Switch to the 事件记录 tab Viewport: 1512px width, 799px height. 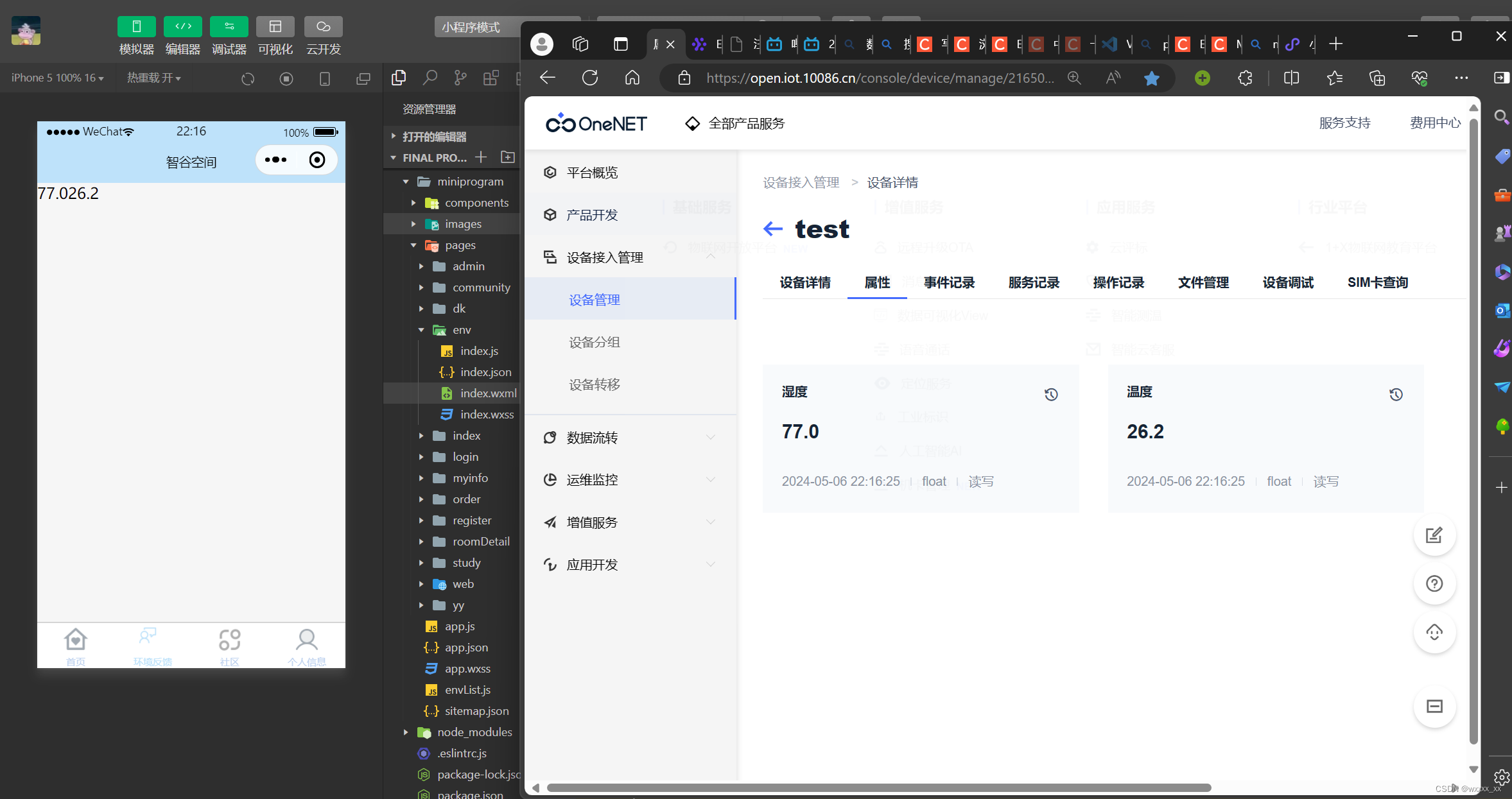coord(948,282)
